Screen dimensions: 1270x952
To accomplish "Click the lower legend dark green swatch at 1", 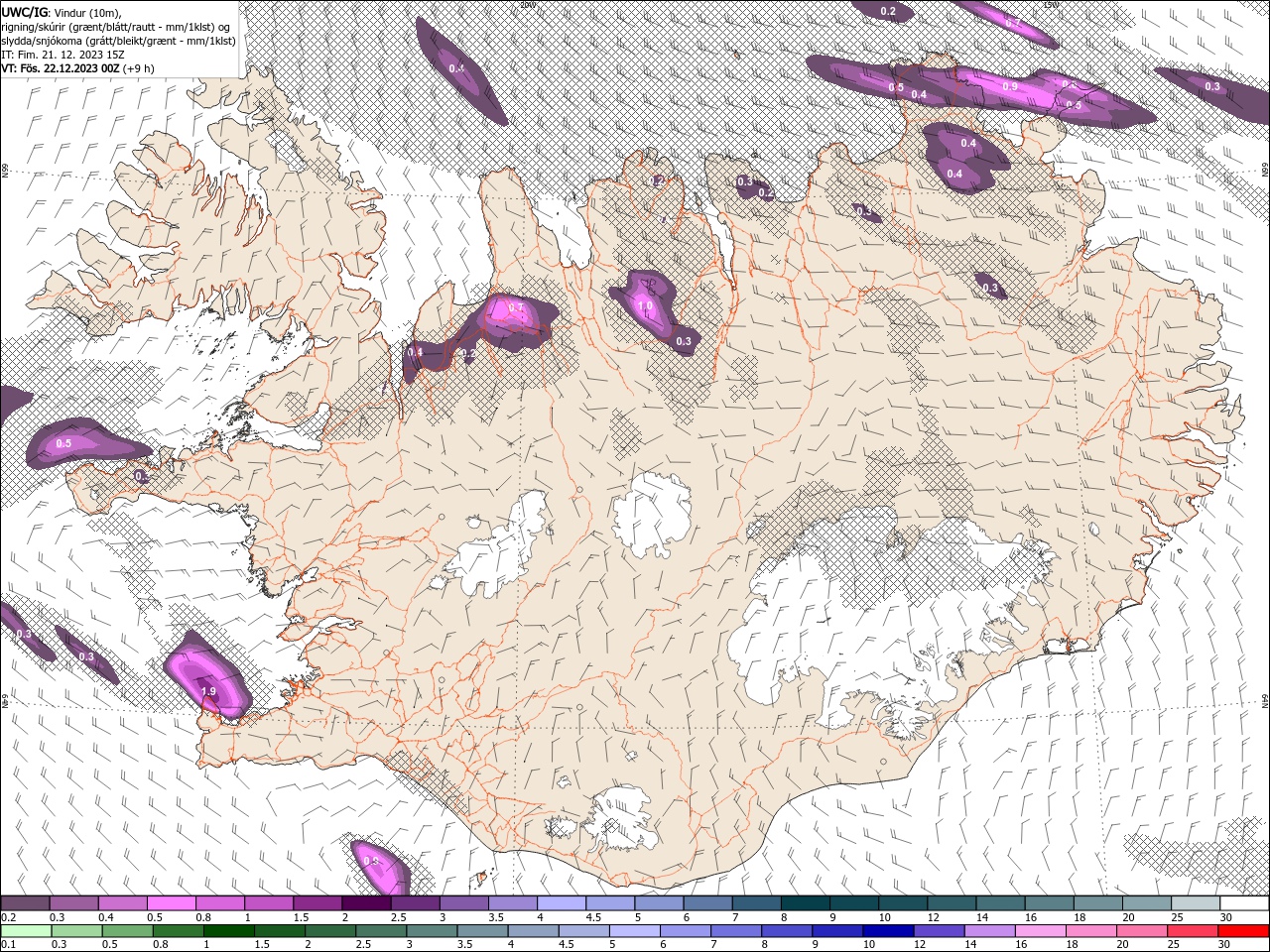I will [228, 931].
